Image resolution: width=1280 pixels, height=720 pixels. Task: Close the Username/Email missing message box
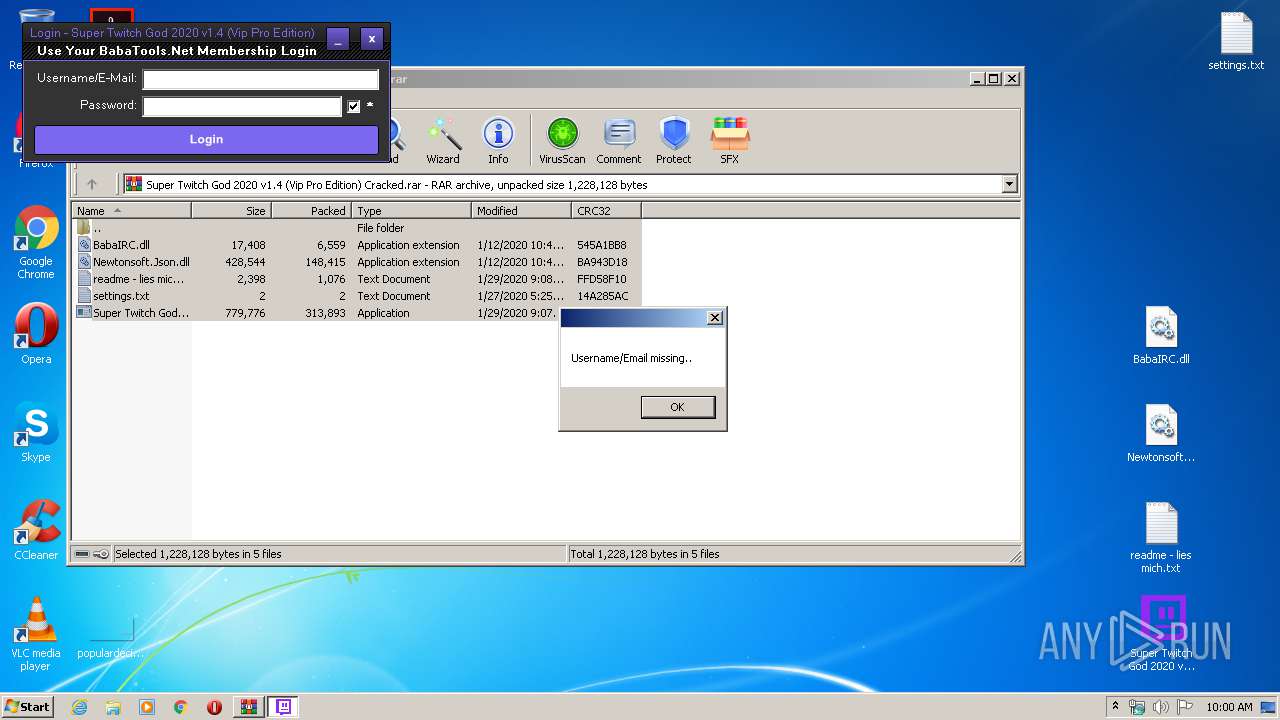(714, 318)
